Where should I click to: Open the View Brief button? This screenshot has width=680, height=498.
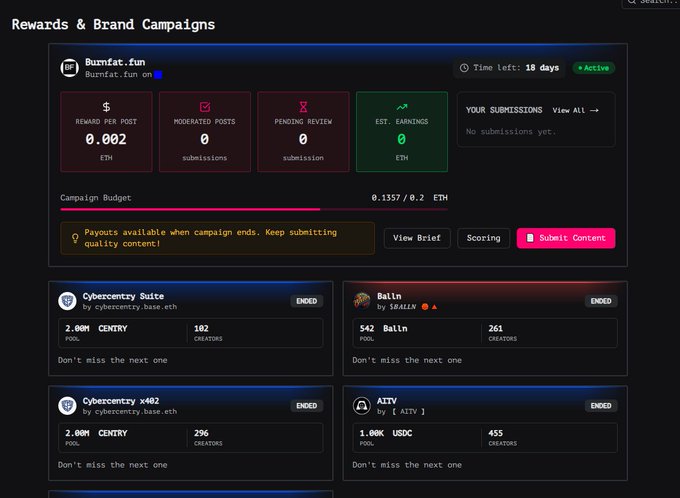pyautogui.click(x=417, y=238)
